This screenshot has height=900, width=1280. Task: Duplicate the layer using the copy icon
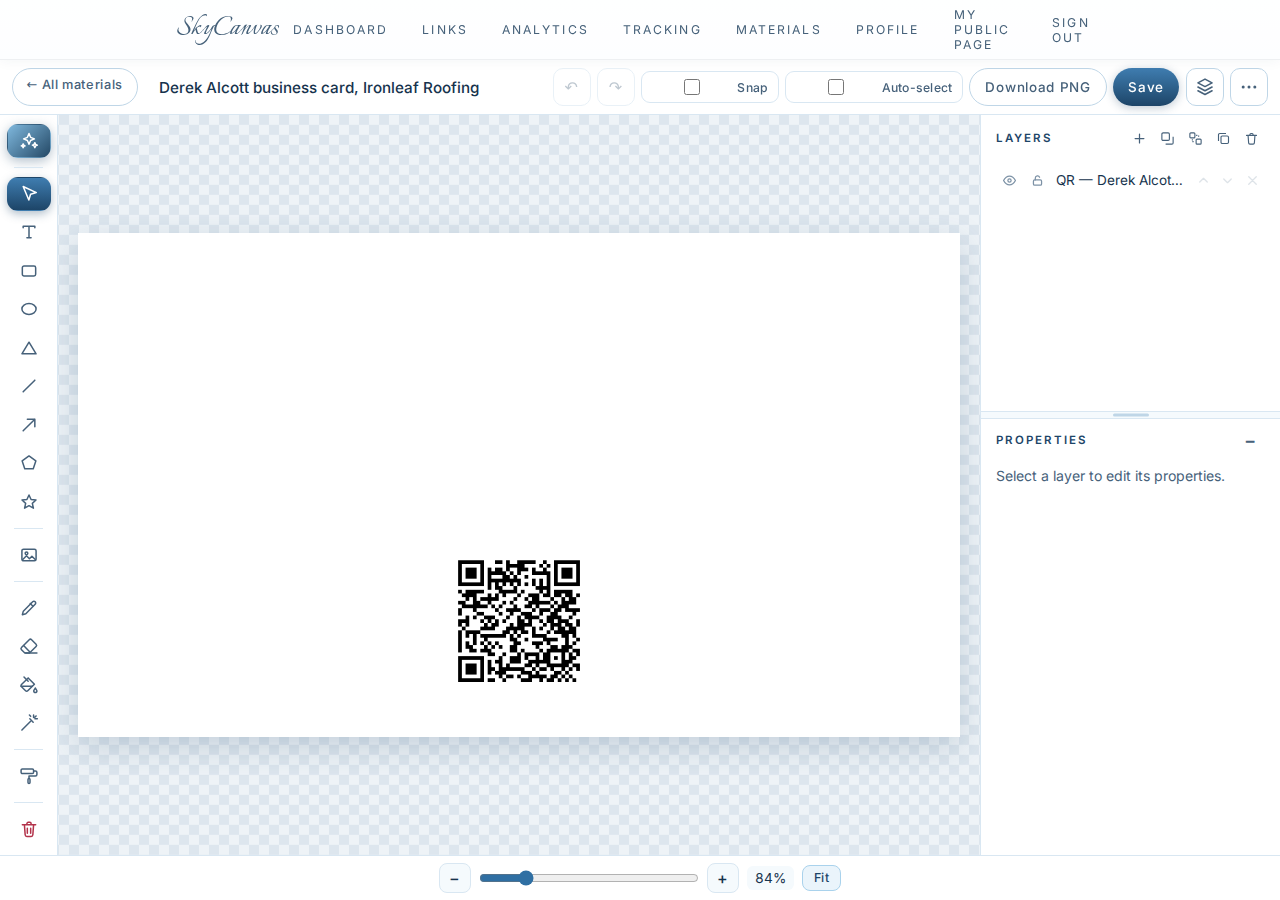tap(1223, 139)
